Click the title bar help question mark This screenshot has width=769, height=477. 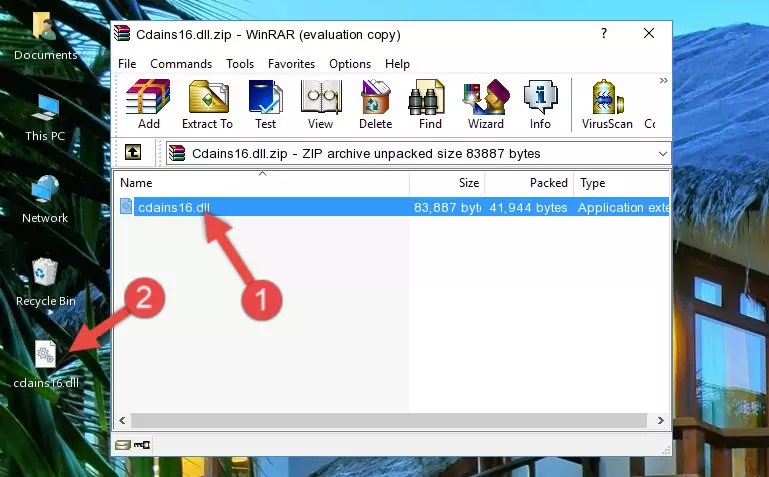click(604, 33)
